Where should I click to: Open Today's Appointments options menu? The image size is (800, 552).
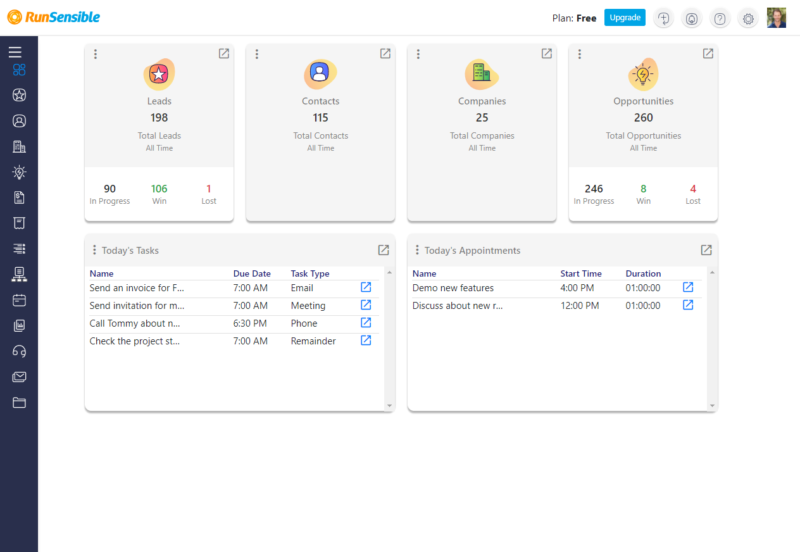pyautogui.click(x=417, y=249)
